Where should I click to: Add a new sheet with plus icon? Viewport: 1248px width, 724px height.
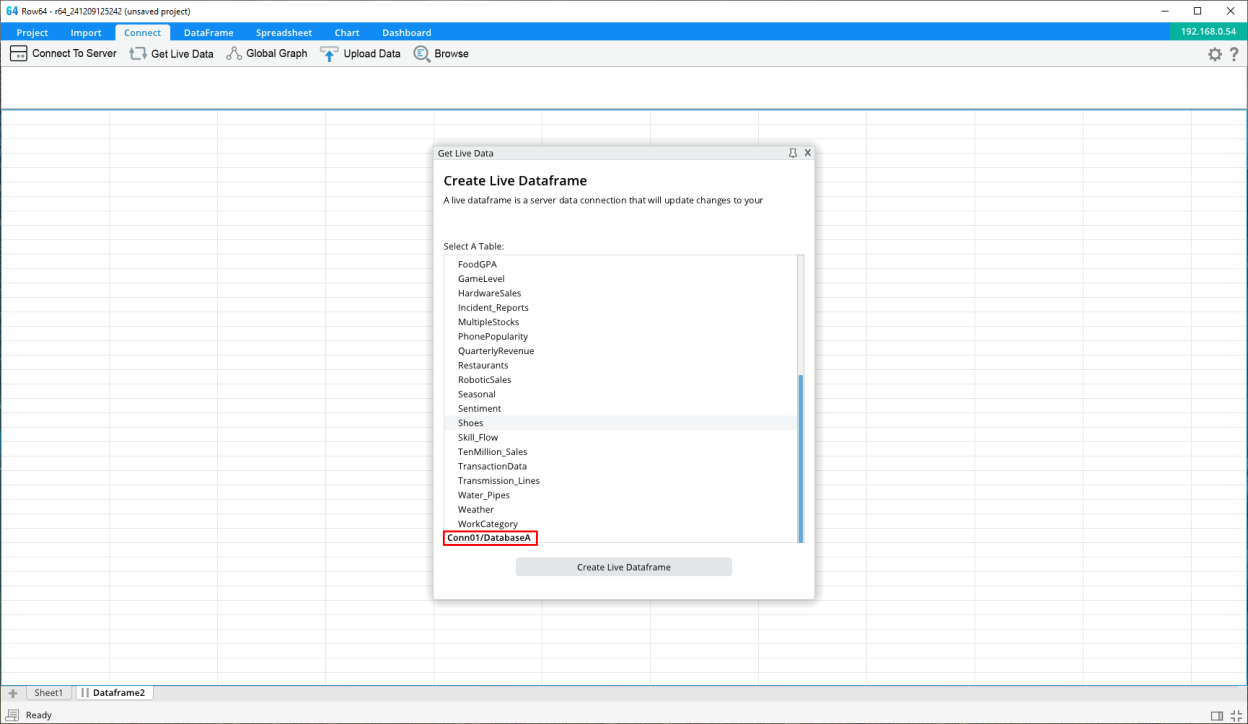(13, 693)
